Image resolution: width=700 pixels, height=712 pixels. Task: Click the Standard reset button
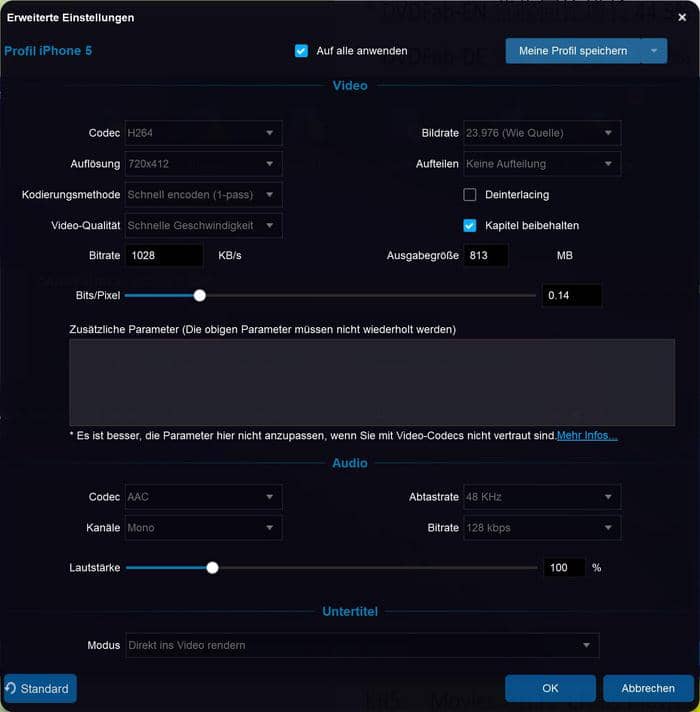tap(40, 688)
